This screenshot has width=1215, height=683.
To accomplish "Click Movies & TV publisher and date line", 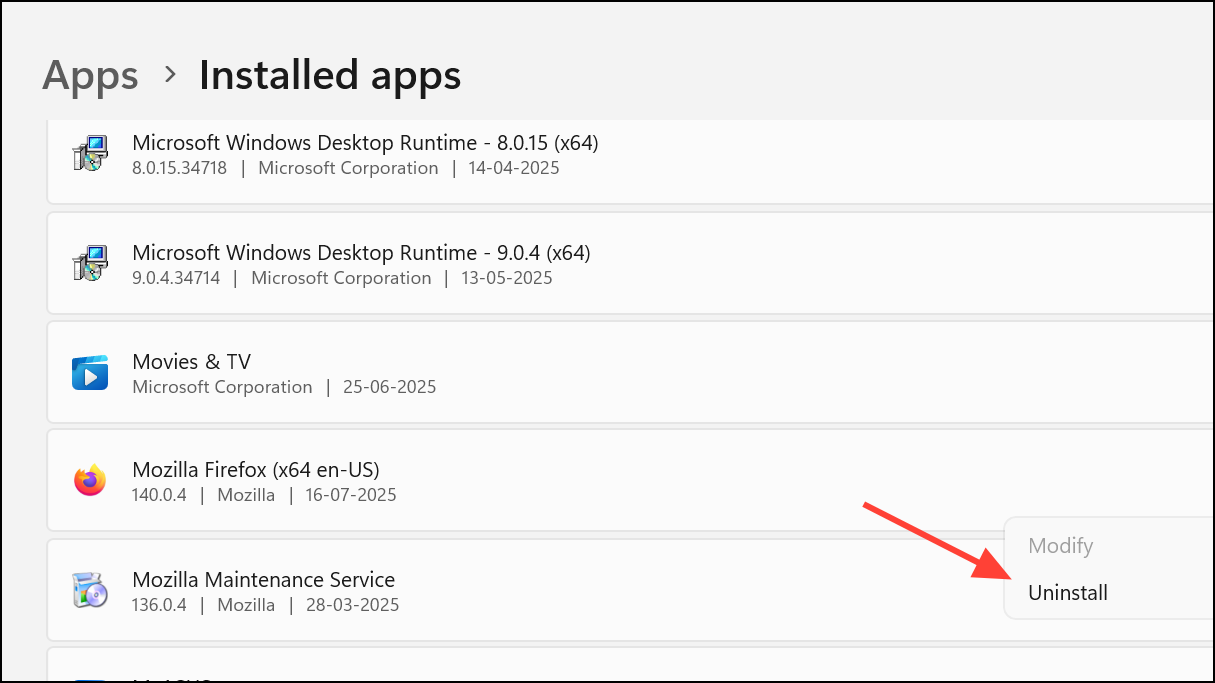I will click(284, 387).
